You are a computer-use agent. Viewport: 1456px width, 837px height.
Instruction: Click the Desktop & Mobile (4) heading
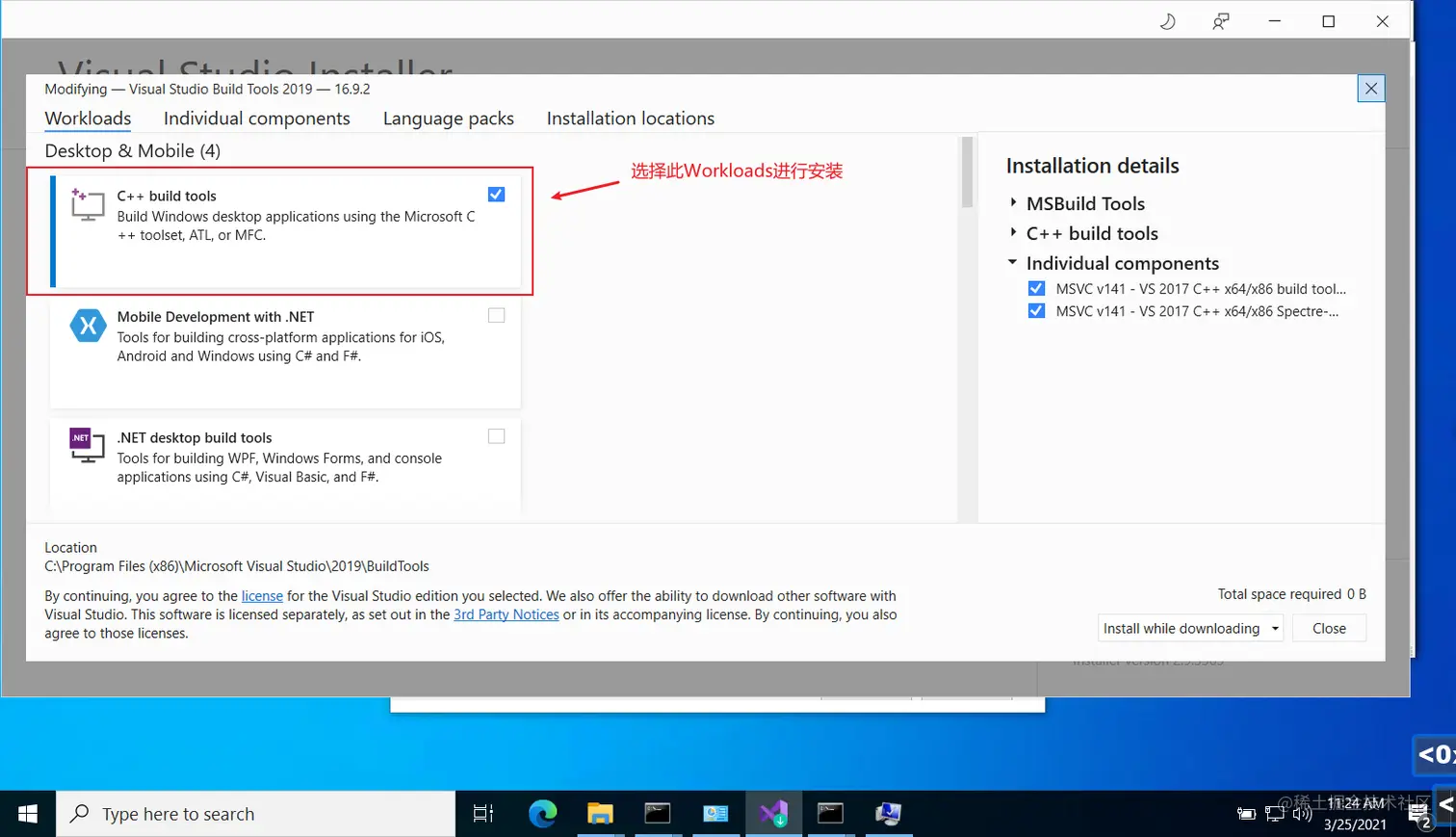pos(133,151)
